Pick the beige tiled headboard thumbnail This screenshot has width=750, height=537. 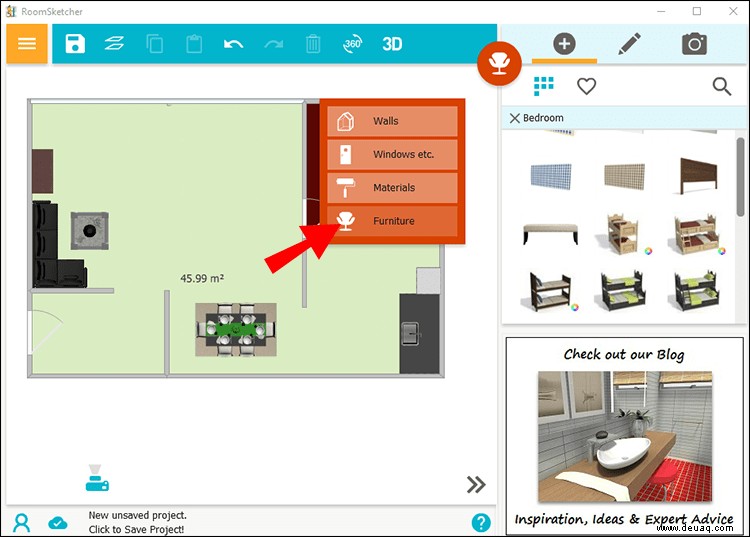click(x=624, y=176)
